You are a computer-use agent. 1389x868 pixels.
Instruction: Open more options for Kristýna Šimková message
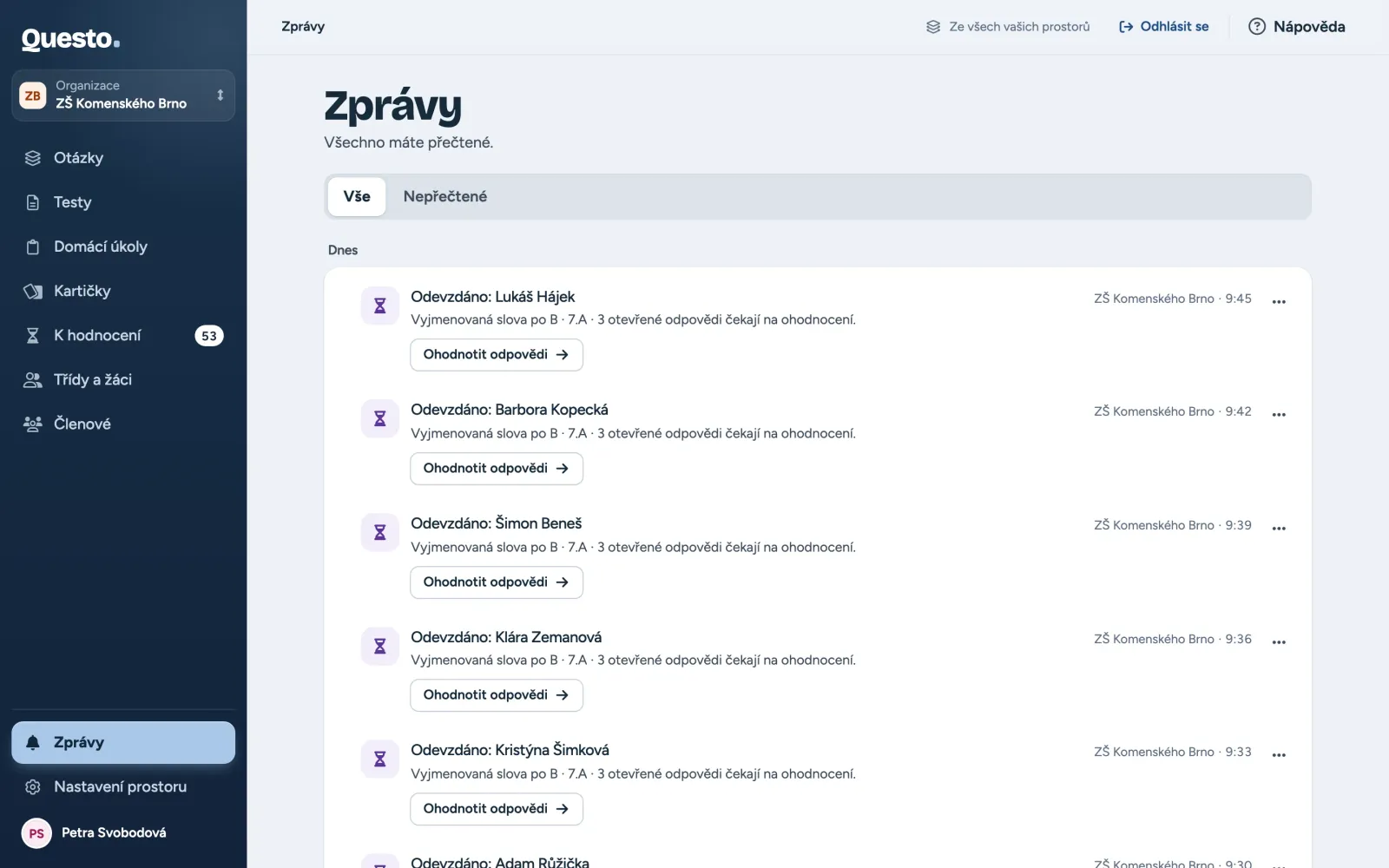[1279, 754]
